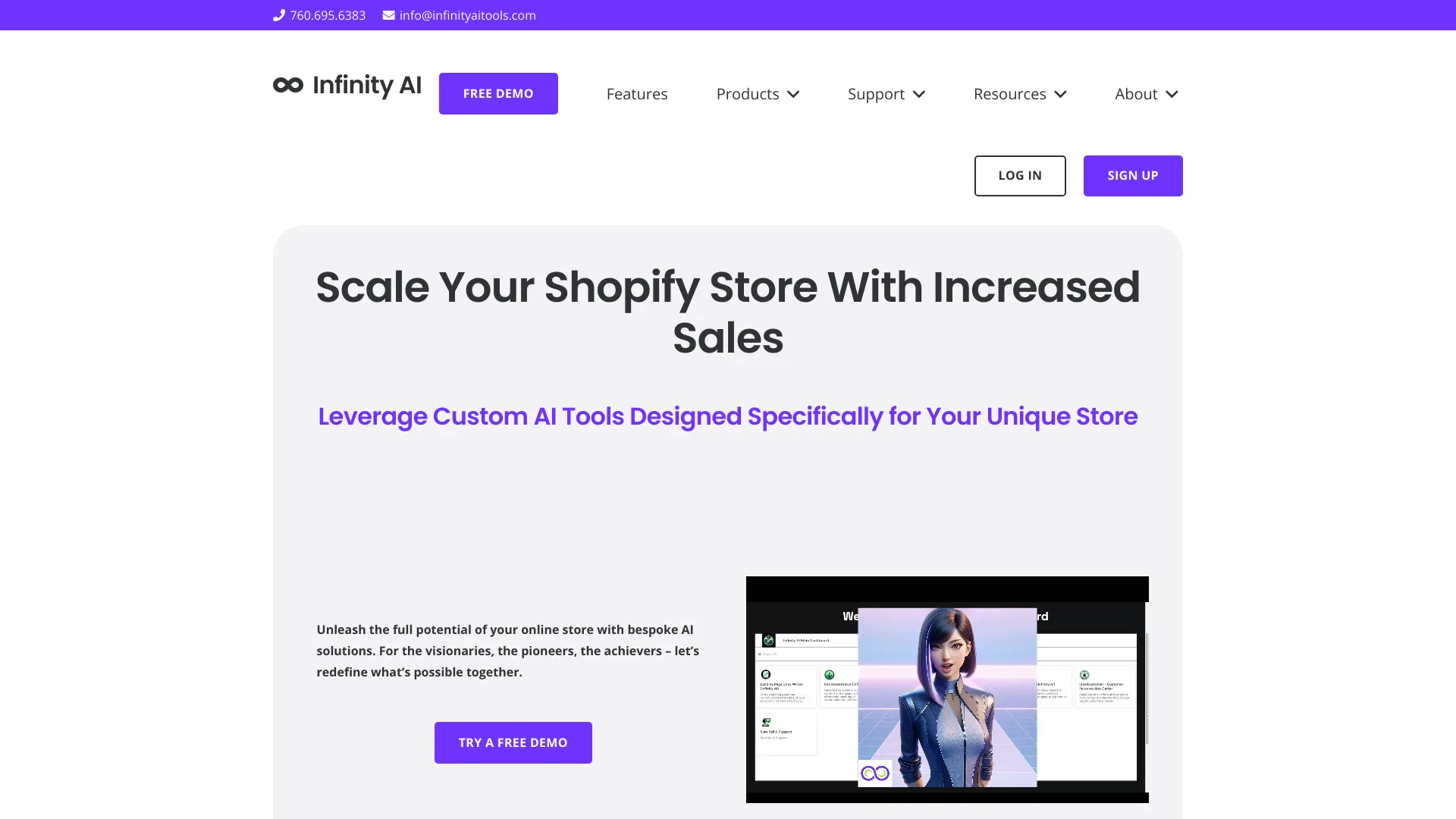Viewport: 1456px width, 819px height.
Task: Click the info@infinityaitools.com email link
Action: (459, 15)
